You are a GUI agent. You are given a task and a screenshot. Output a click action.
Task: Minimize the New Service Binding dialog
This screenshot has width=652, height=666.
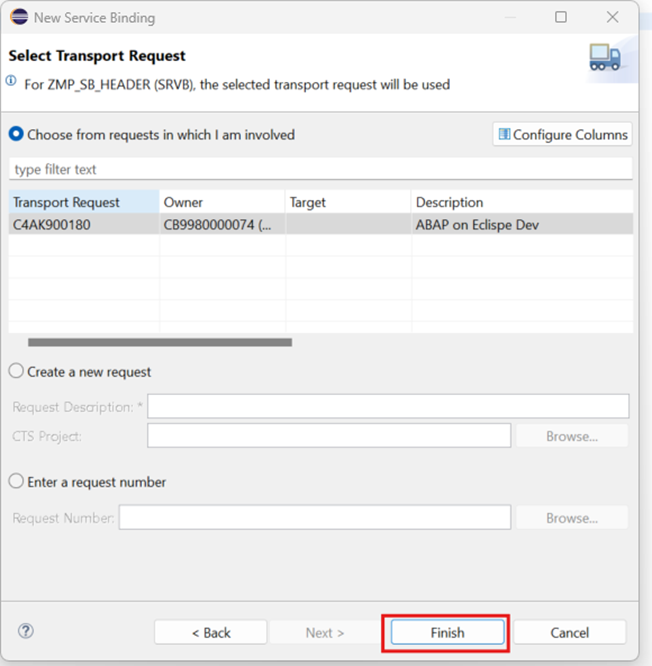(509, 17)
